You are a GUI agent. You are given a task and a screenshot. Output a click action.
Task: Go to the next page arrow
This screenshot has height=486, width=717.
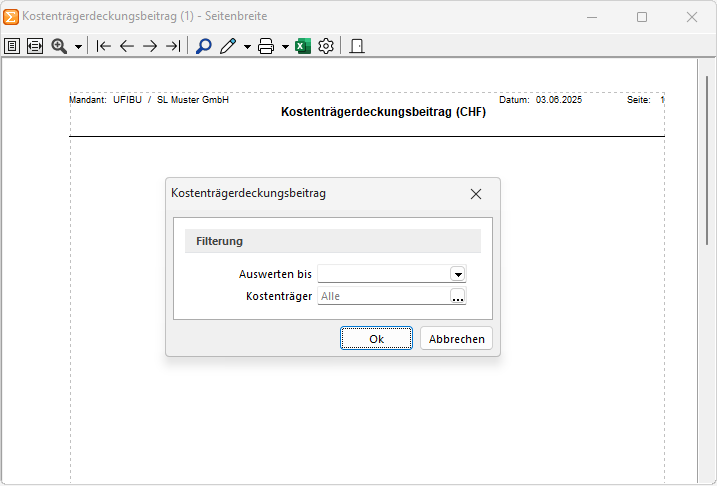point(150,46)
